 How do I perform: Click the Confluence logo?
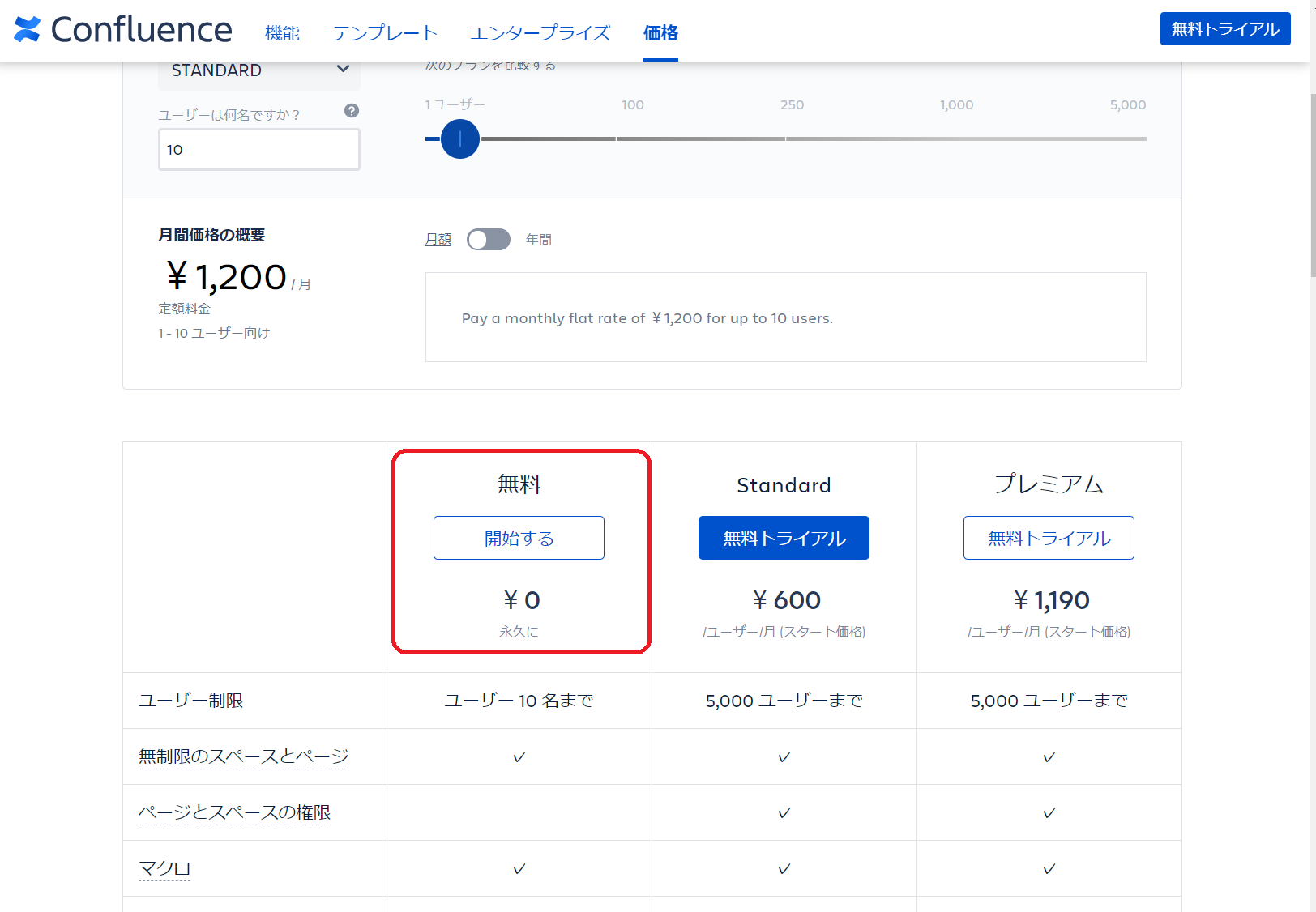coord(123,30)
